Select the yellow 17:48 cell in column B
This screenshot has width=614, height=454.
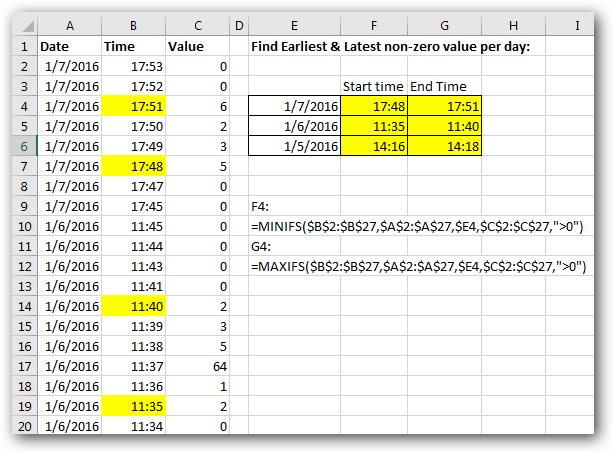point(132,166)
